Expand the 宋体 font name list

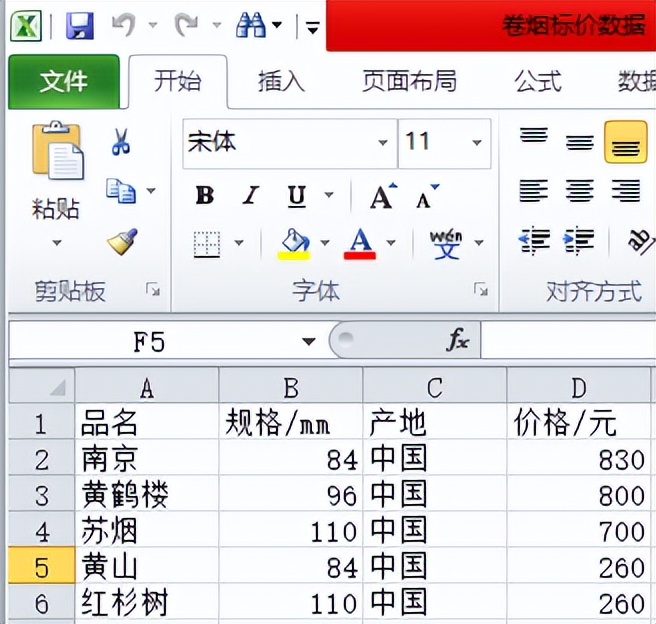(x=383, y=143)
